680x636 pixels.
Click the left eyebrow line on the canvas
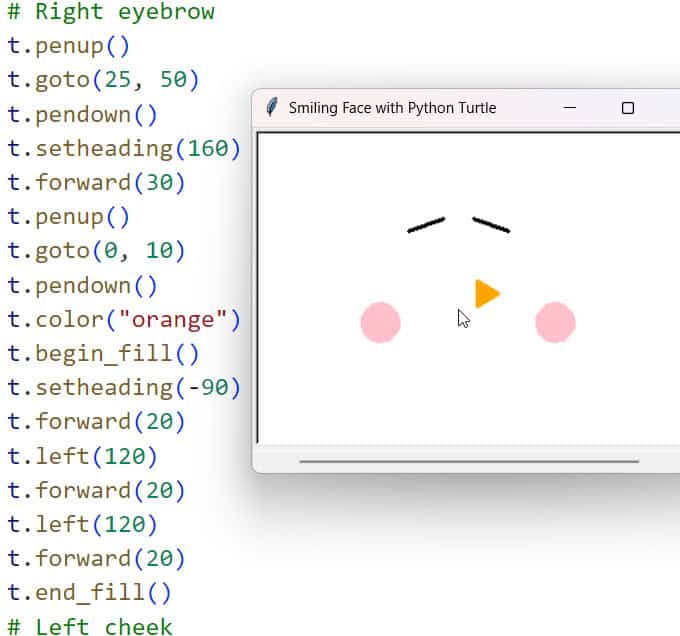[426, 225]
